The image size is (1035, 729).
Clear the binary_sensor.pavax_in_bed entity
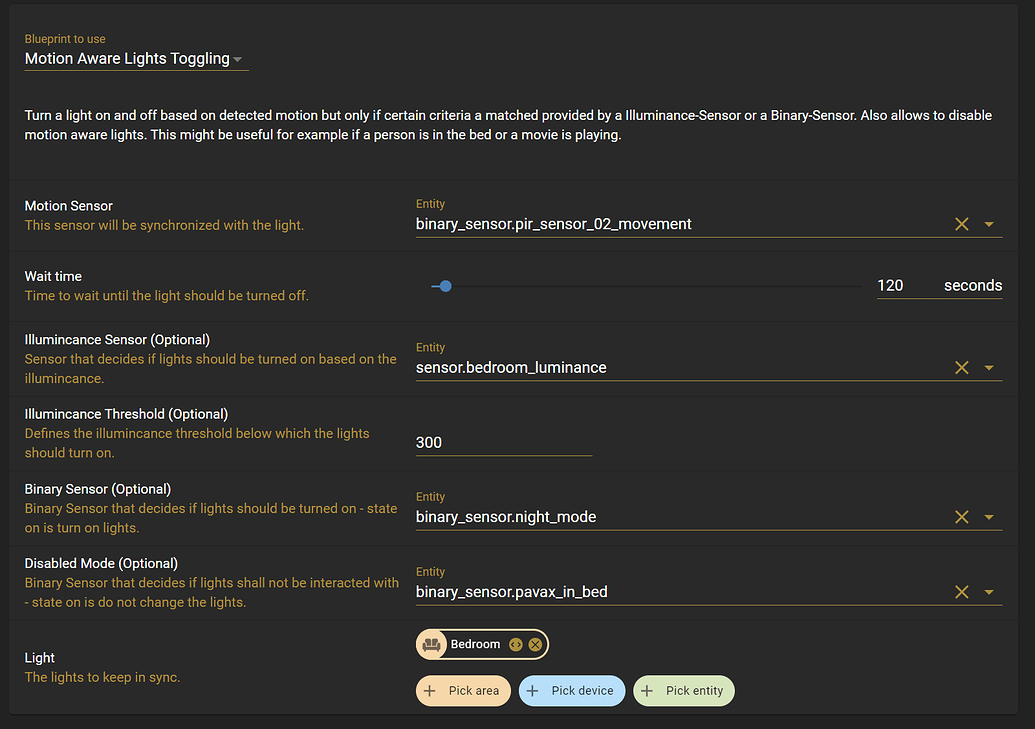[x=962, y=591]
